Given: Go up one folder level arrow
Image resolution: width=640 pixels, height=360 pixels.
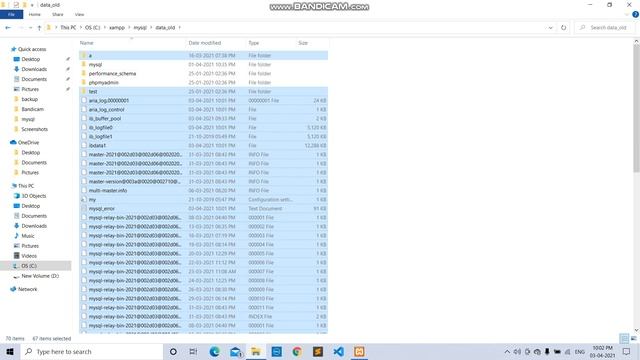Looking at the screenshot, I should 39,28.
